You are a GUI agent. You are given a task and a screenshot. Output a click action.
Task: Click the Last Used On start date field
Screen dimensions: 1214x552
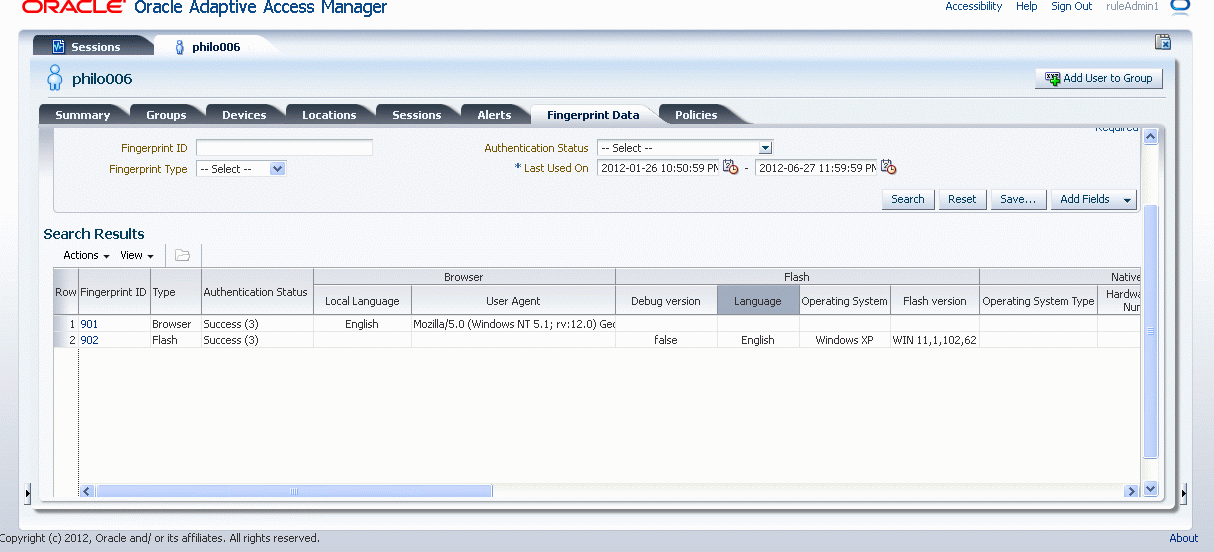[x=658, y=168]
